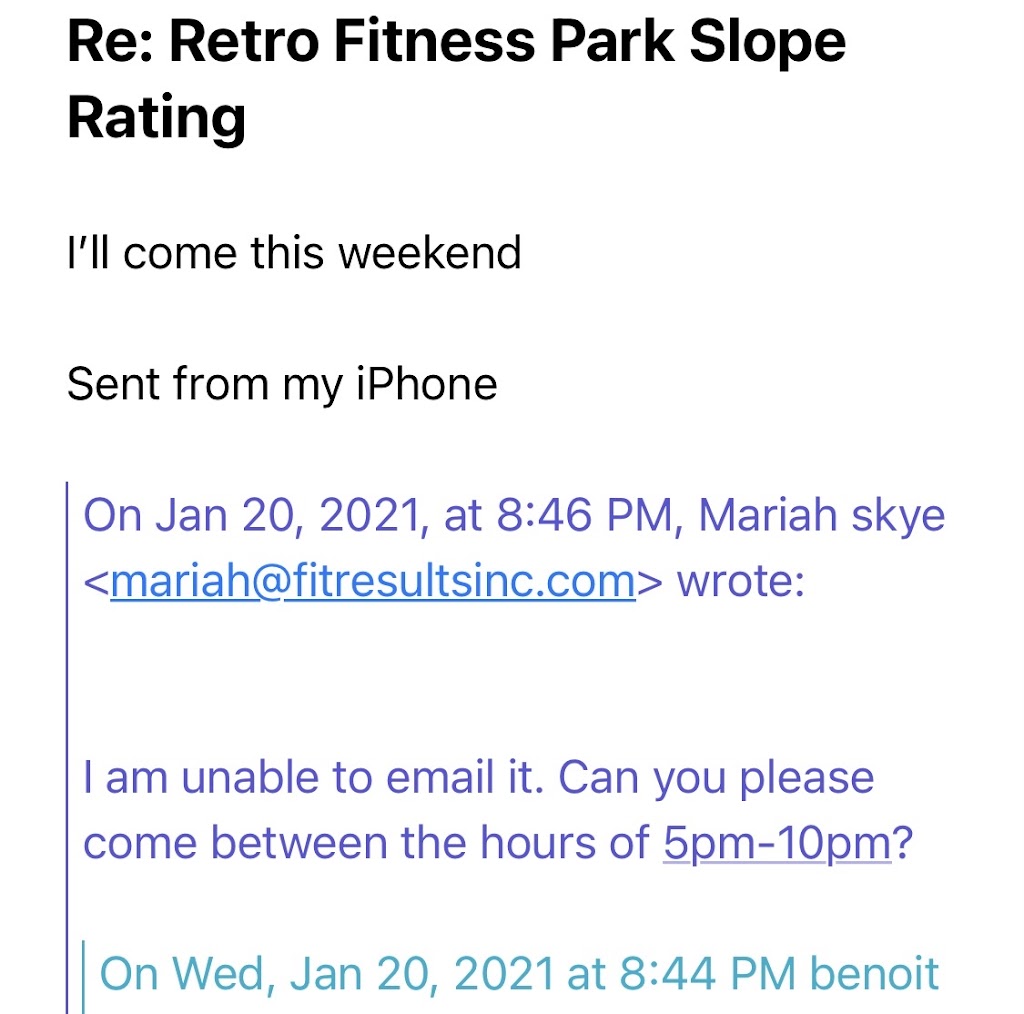
Task: Click the name "benoit" in the nested quote
Action: (x=874, y=974)
